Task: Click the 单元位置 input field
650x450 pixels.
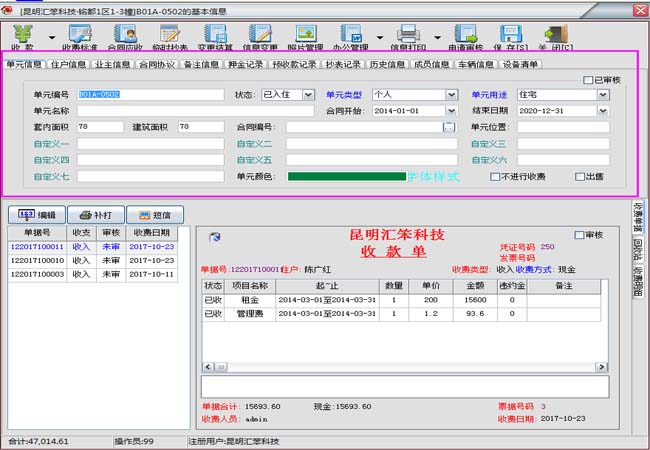Action: point(563,127)
